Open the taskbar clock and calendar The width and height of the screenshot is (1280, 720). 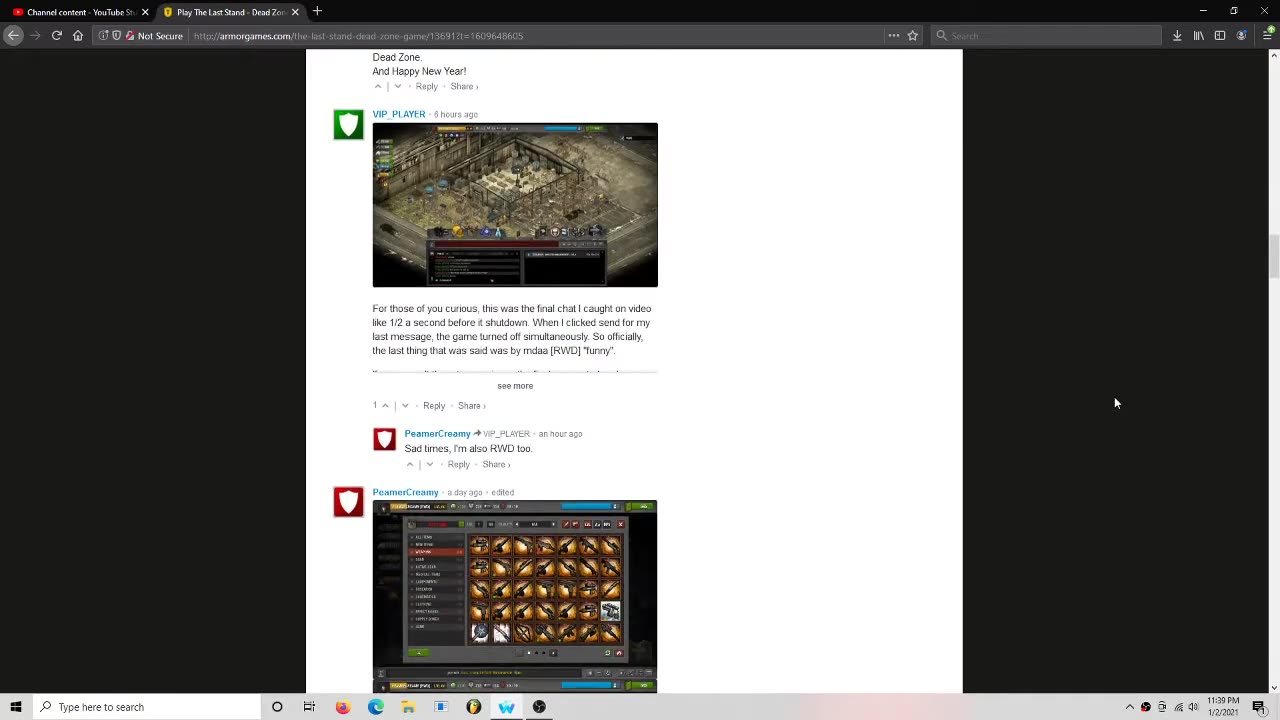(1224, 707)
